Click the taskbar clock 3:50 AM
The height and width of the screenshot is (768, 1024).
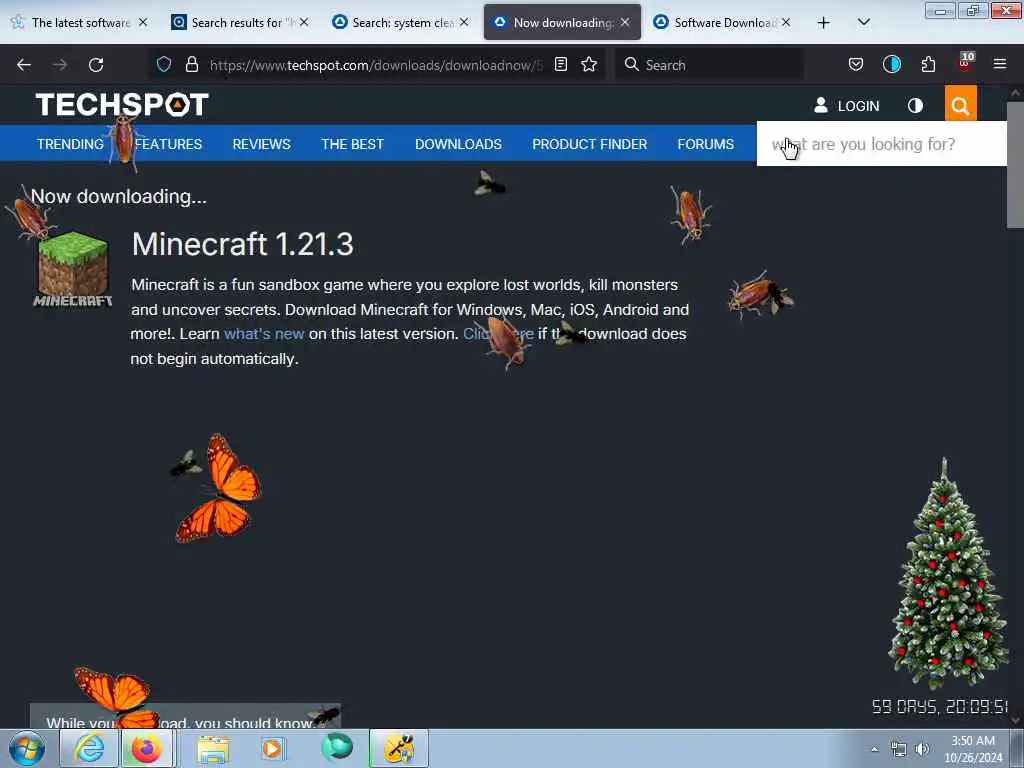click(972, 749)
